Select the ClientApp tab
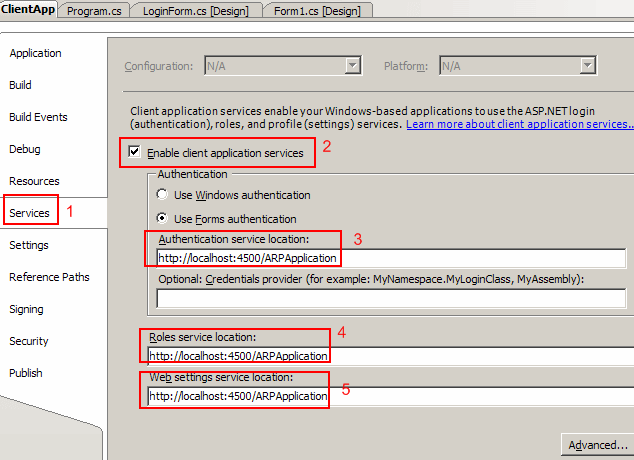 point(28,9)
